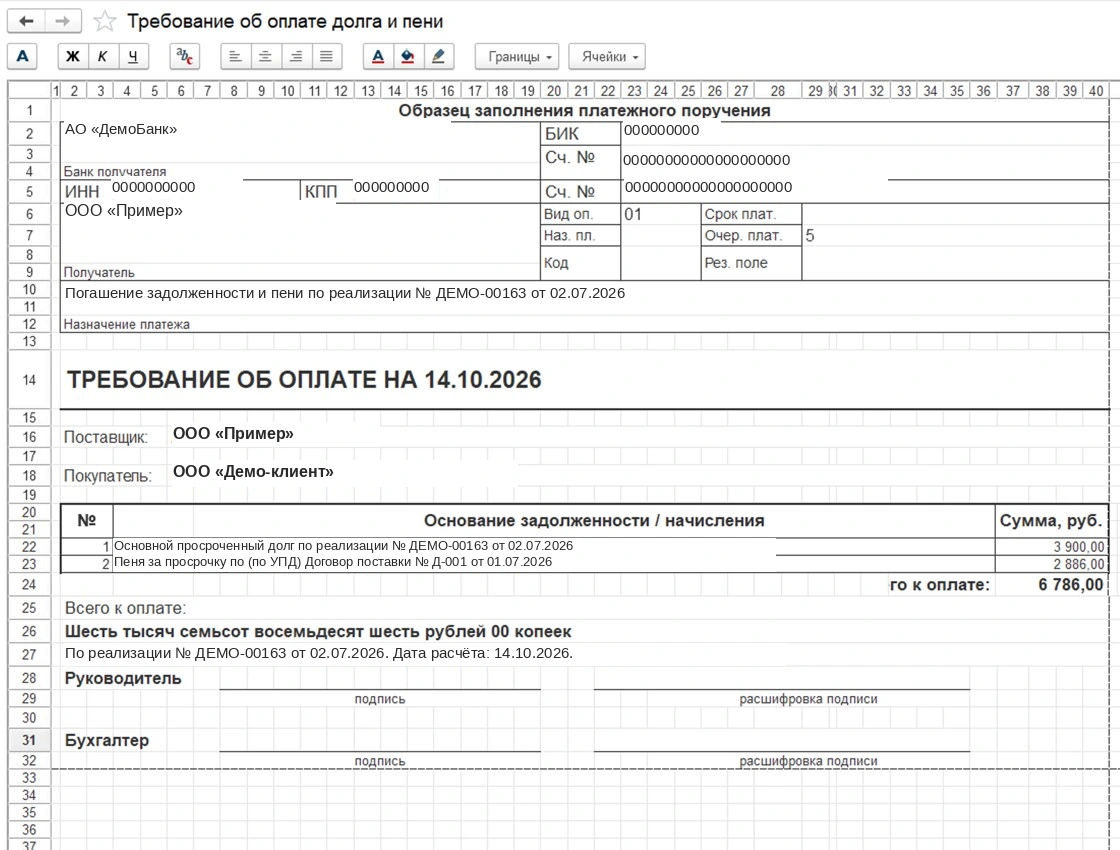Select row 31 via its row header
The height and width of the screenshot is (850, 1120).
click(29, 740)
